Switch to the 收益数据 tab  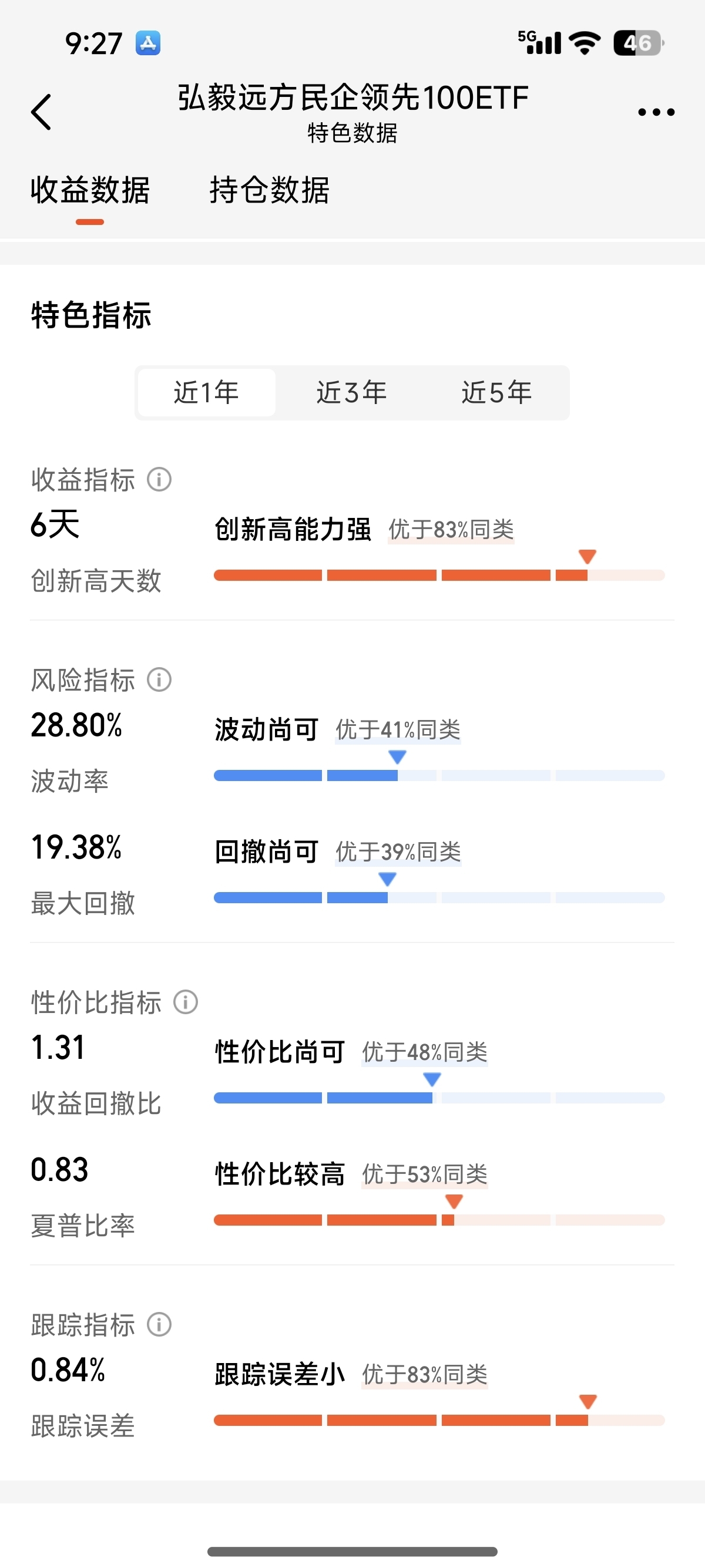[x=90, y=190]
